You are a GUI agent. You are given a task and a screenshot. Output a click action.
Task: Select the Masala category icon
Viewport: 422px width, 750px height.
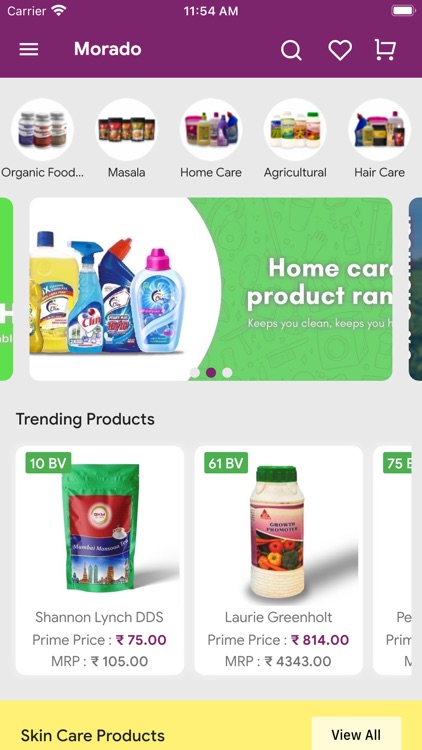point(126,129)
